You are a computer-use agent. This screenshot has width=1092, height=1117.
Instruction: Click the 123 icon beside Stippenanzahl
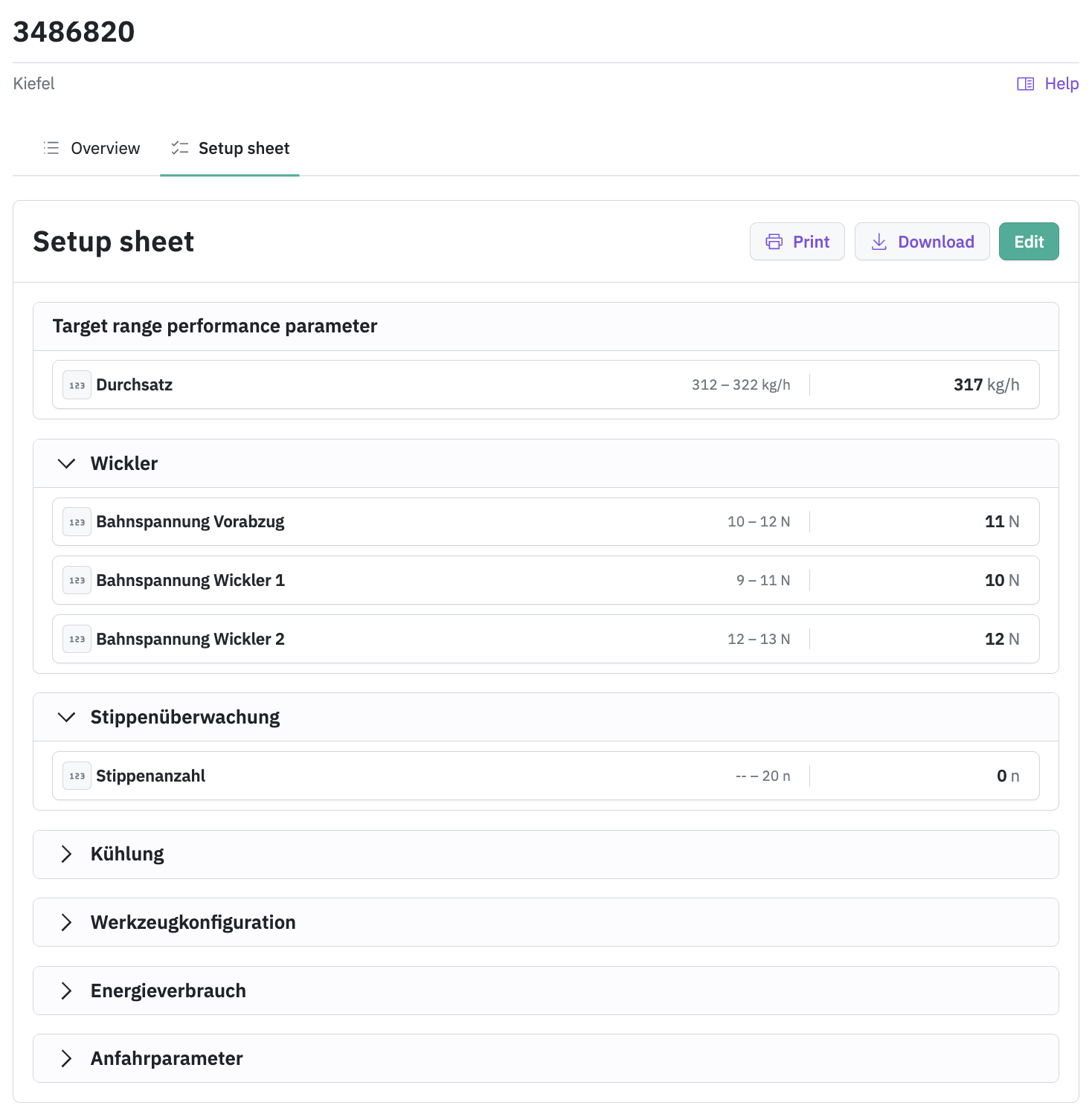(77, 776)
